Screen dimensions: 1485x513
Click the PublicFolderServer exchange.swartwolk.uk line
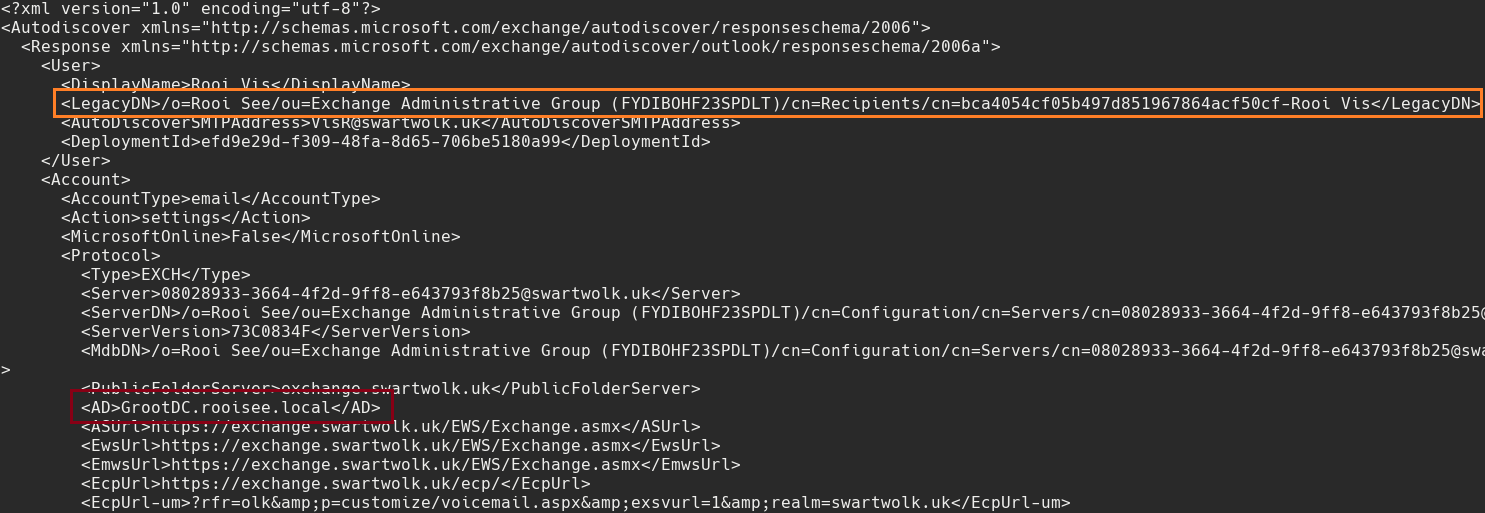coord(390,389)
